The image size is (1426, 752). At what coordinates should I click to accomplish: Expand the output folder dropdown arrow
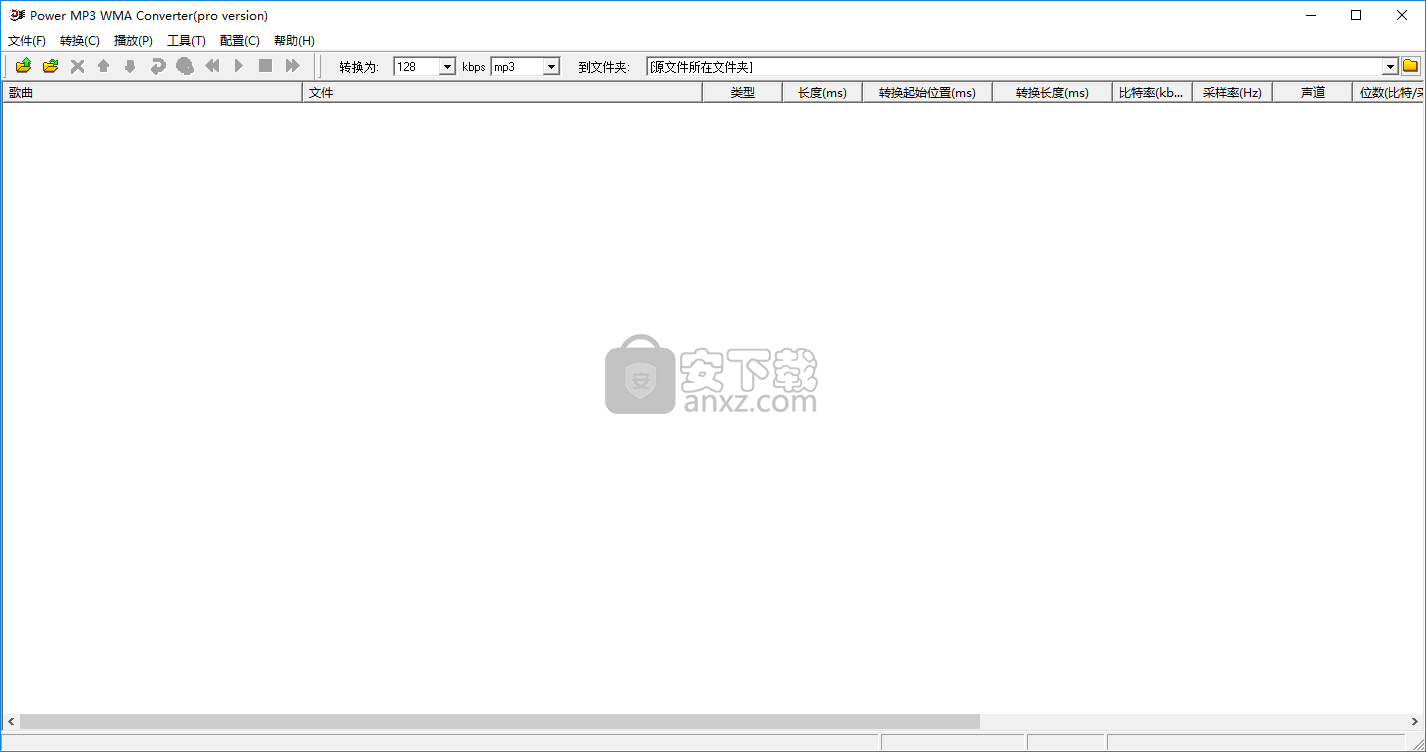pyautogui.click(x=1390, y=67)
